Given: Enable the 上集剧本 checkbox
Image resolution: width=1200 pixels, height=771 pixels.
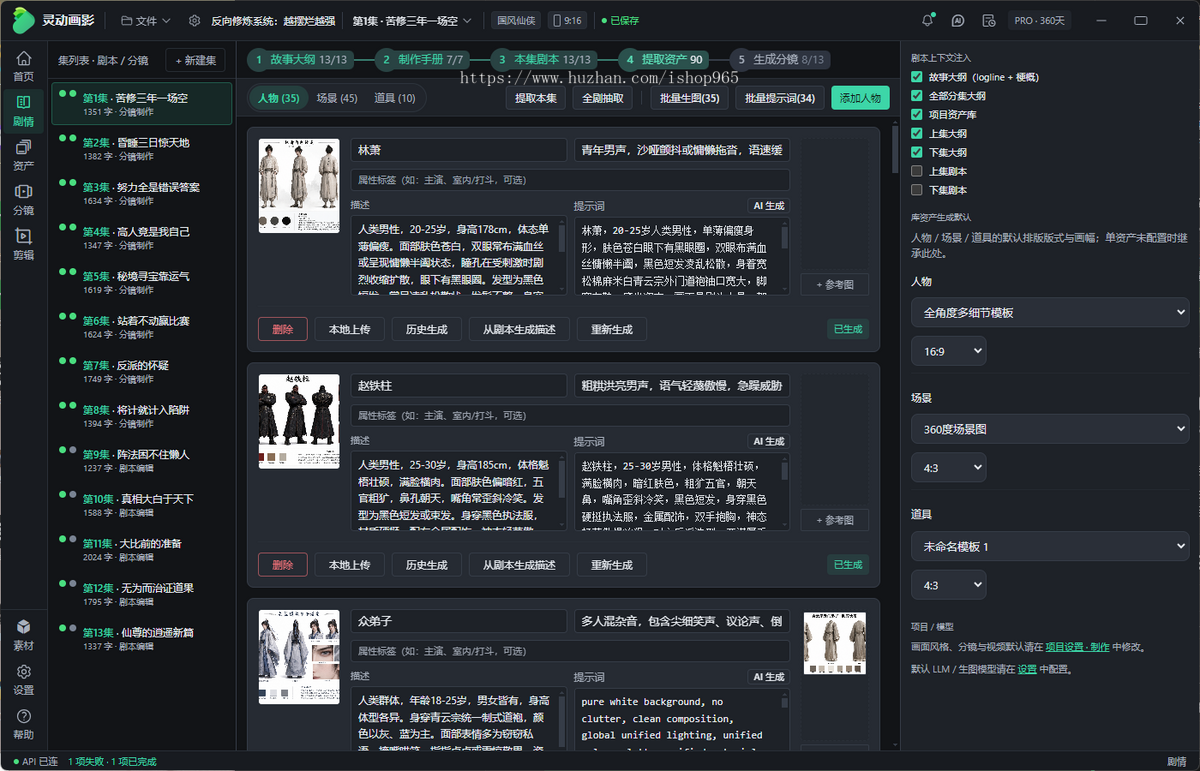Looking at the screenshot, I should click(917, 171).
